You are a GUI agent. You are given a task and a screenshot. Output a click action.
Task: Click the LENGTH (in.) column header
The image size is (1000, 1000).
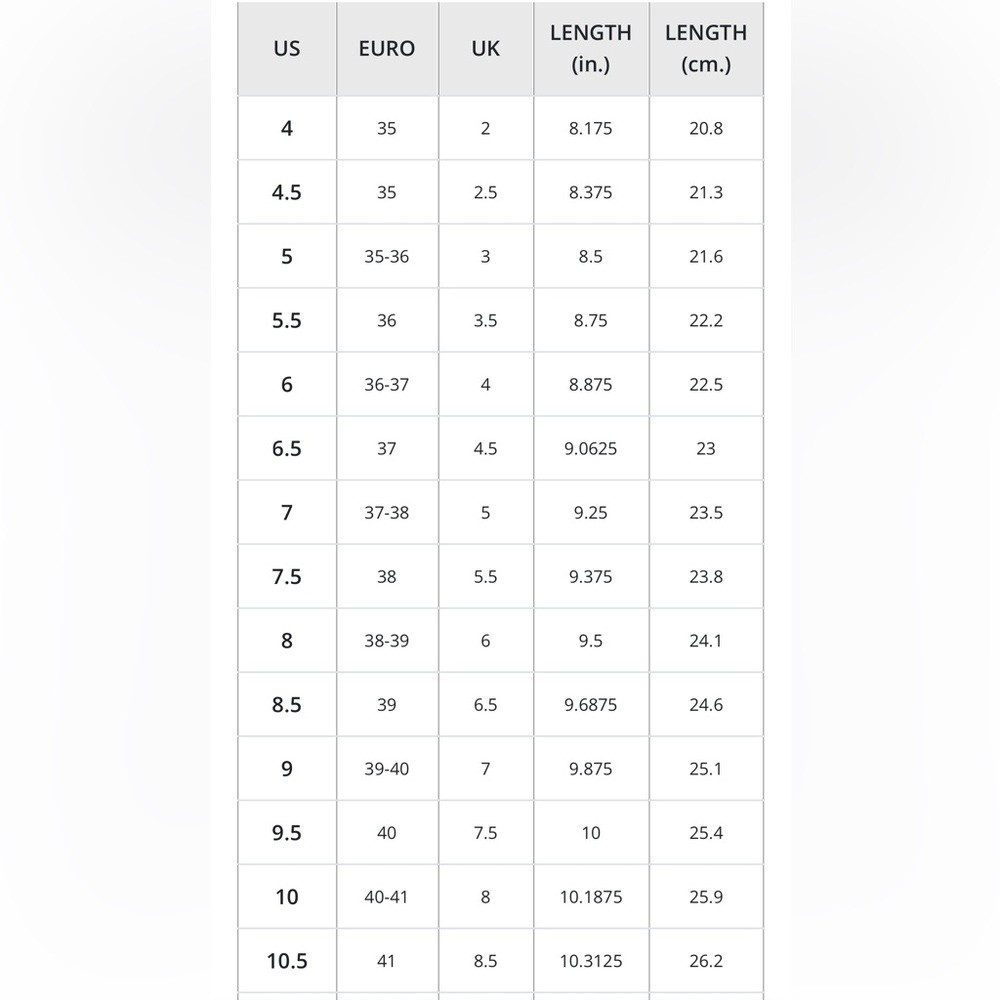tap(591, 48)
